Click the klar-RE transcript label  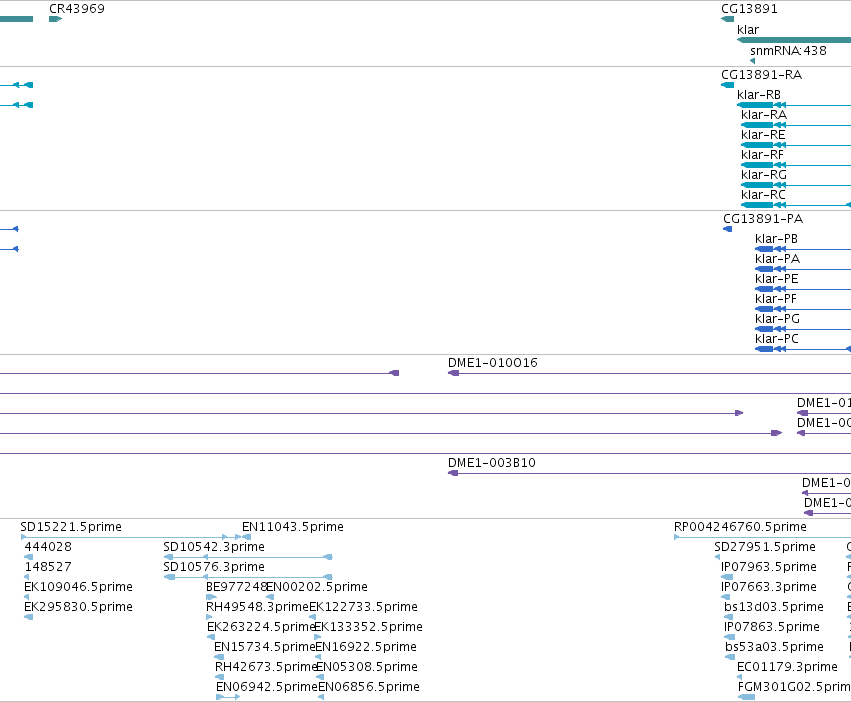tap(763, 135)
